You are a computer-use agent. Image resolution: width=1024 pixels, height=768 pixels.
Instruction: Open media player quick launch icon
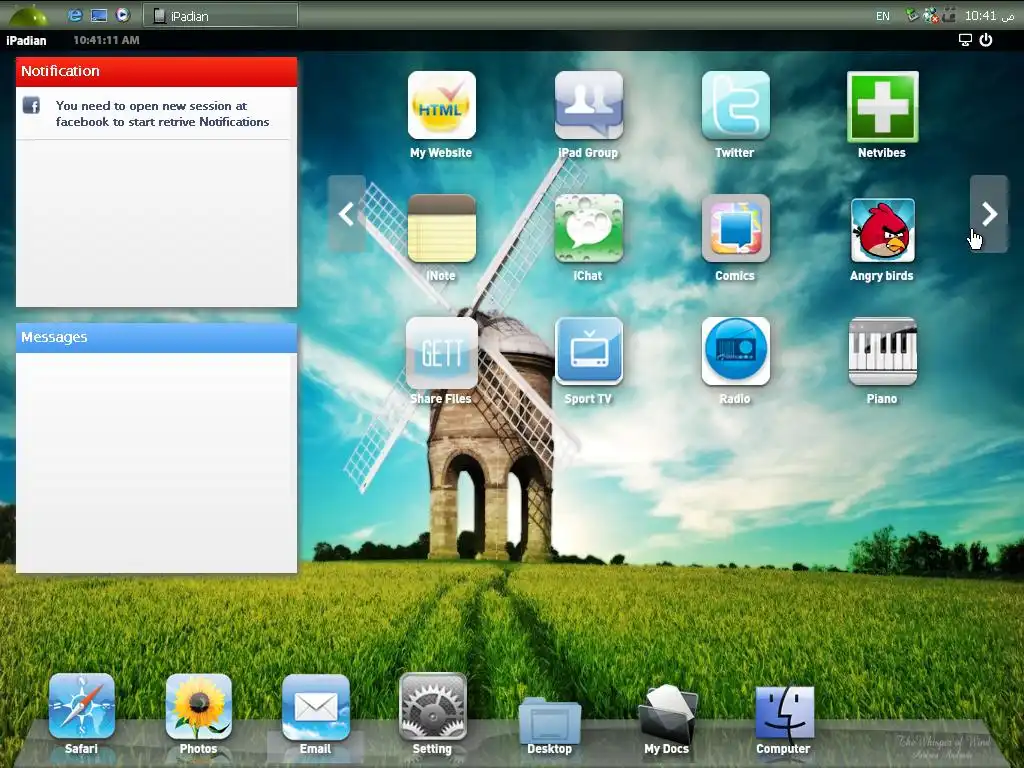pyautogui.click(x=122, y=14)
